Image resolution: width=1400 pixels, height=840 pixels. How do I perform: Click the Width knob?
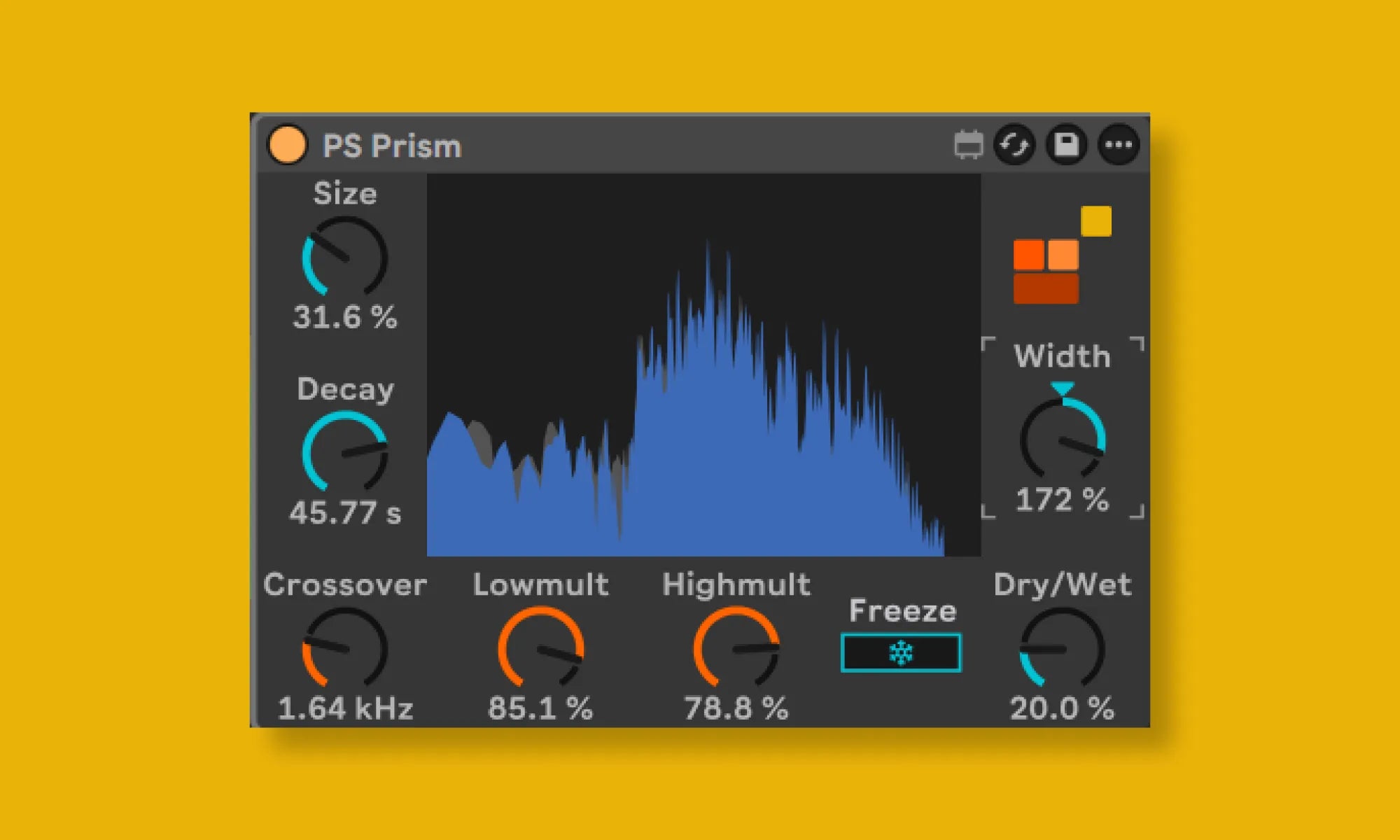1062,439
